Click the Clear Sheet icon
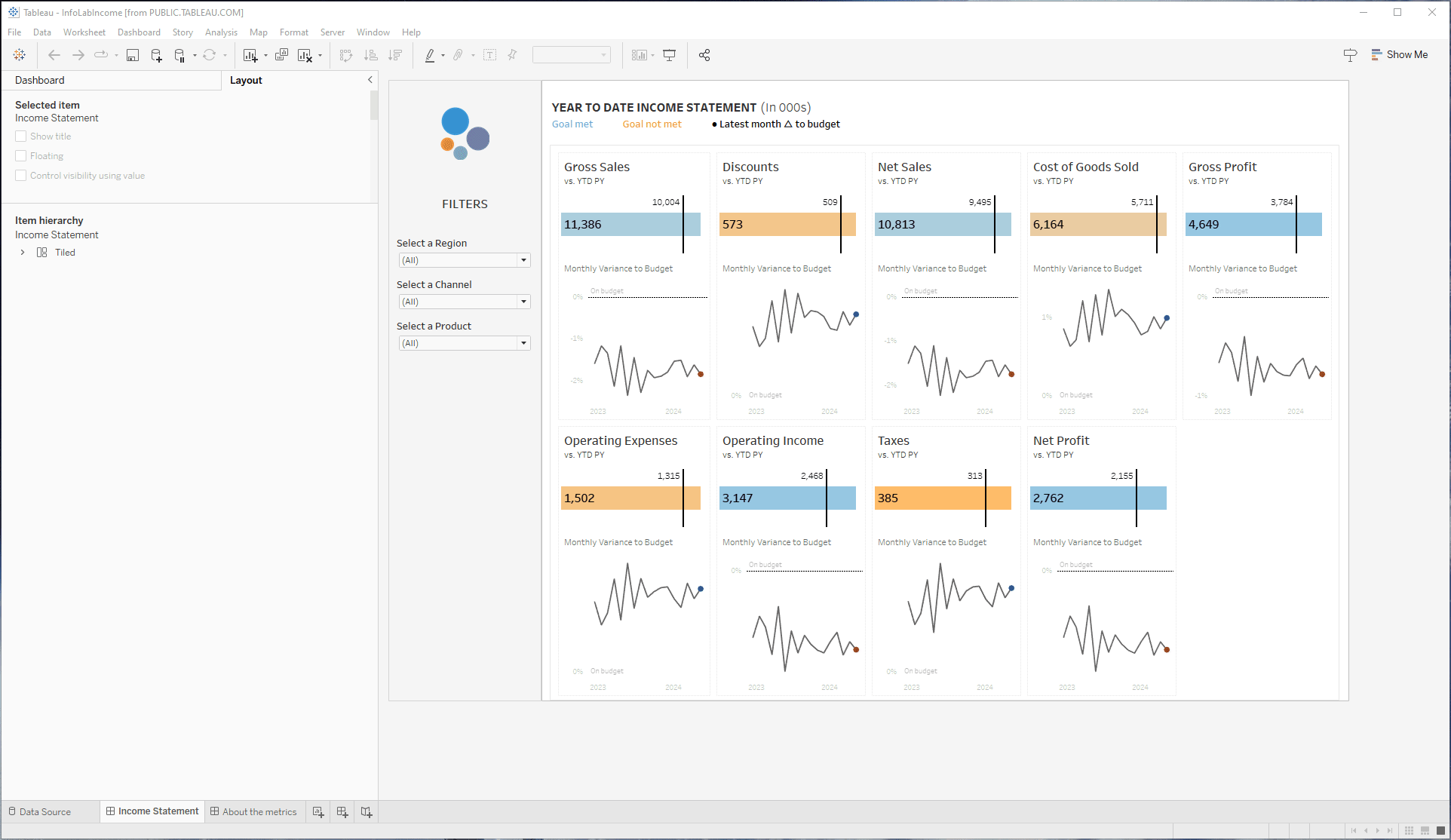 tap(305, 55)
